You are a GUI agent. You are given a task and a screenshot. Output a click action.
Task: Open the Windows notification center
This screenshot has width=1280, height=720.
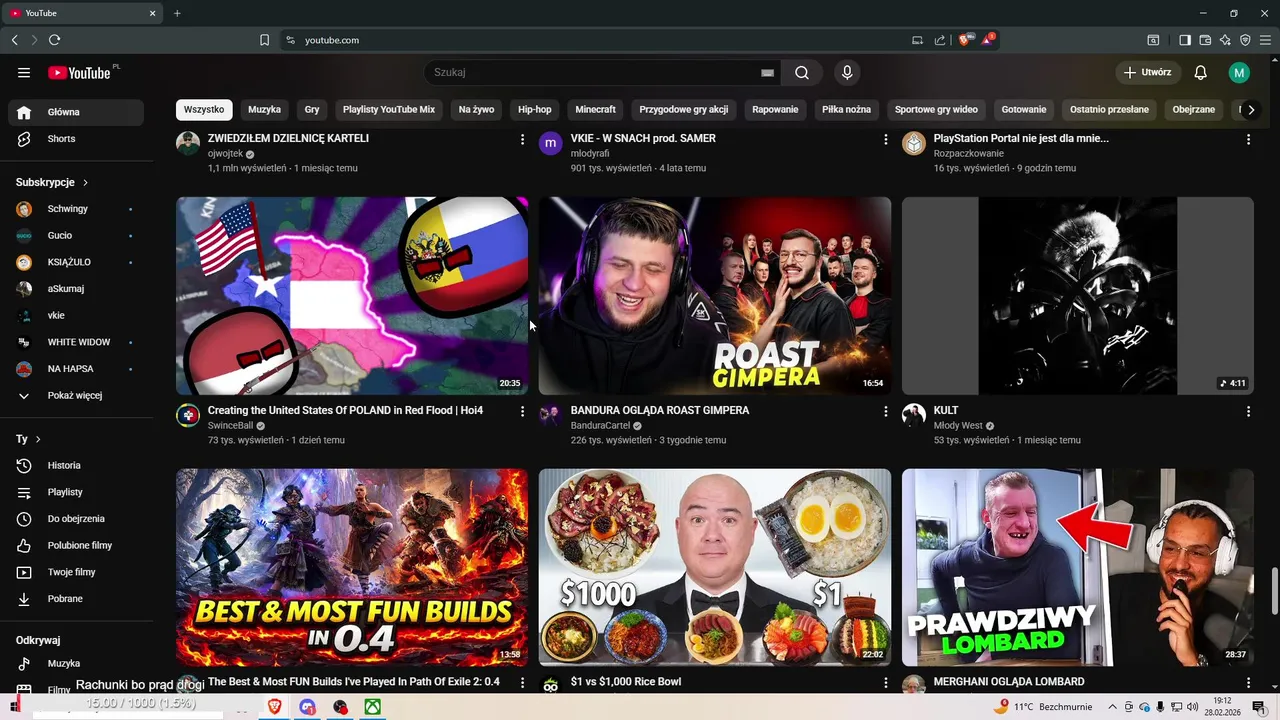click(1259, 706)
